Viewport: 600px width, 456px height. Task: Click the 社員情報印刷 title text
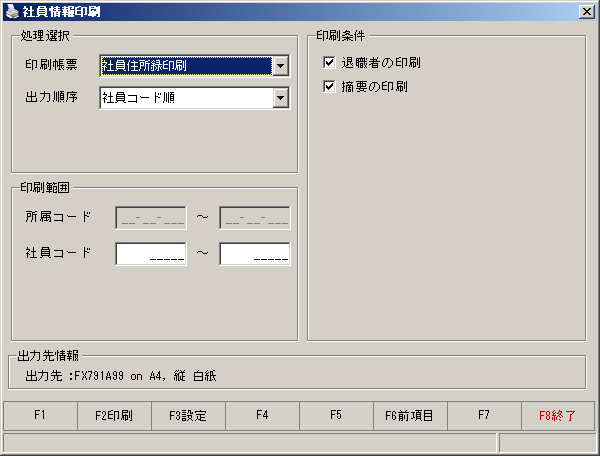(61, 11)
